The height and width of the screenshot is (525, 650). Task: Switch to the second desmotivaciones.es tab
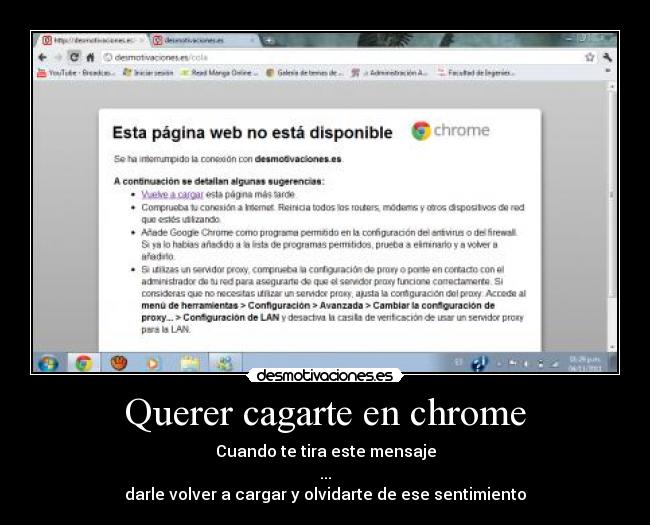click(x=204, y=40)
